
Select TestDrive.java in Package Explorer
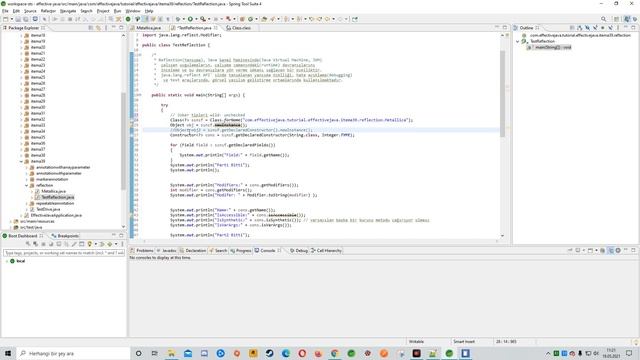pos(48,209)
